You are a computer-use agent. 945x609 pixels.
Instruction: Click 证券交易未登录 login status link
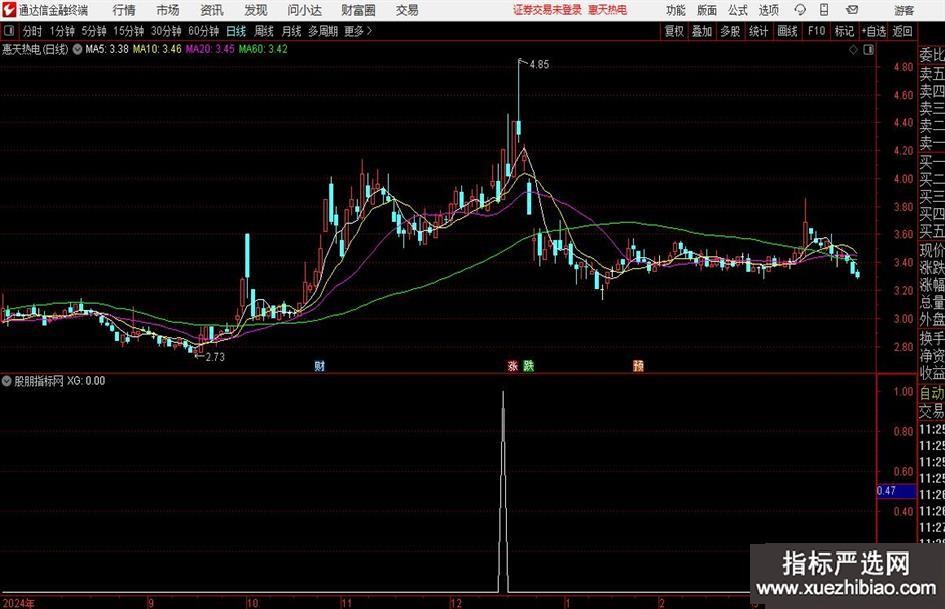click(x=547, y=10)
